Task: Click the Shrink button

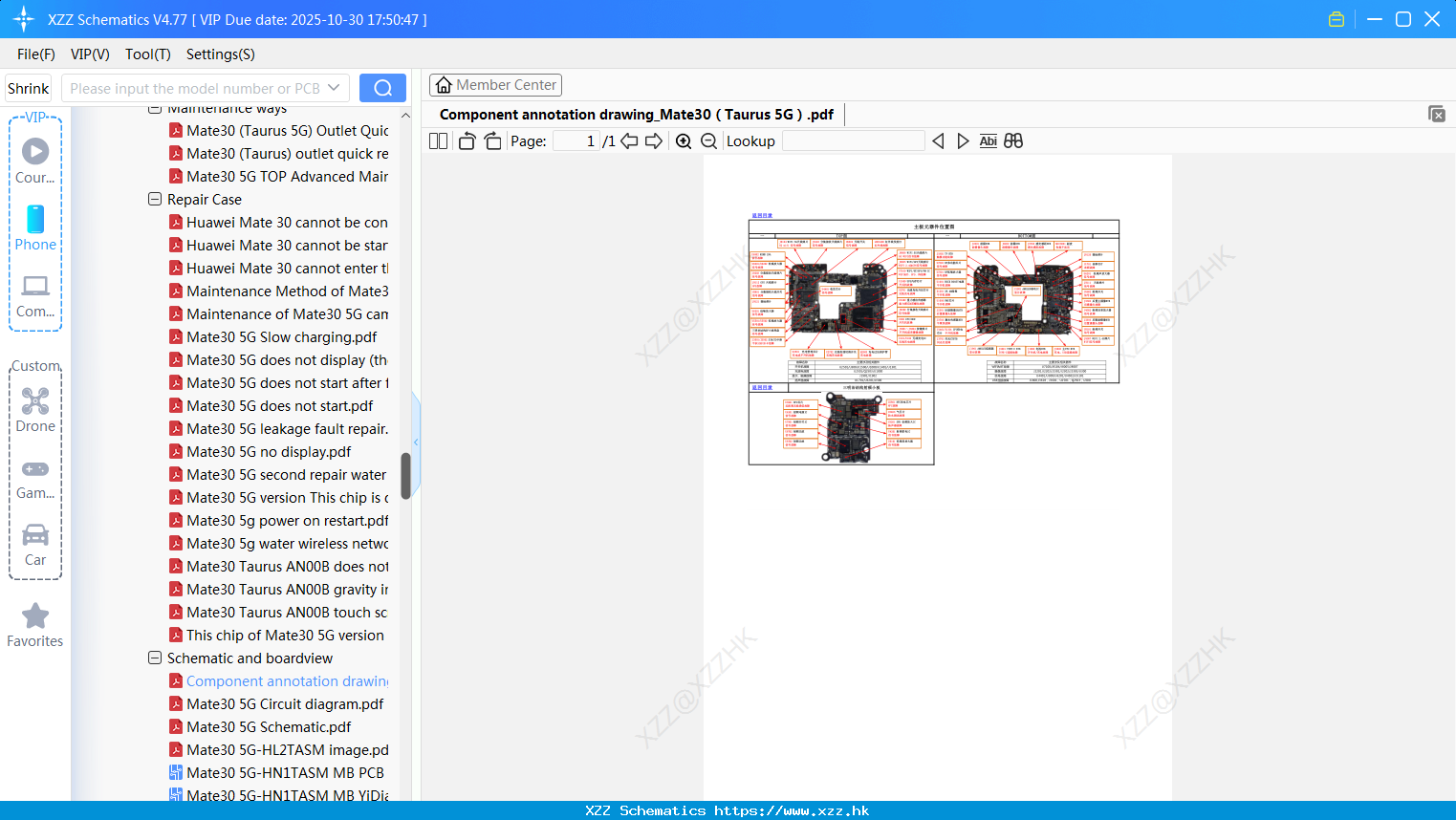Action: [28, 88]
